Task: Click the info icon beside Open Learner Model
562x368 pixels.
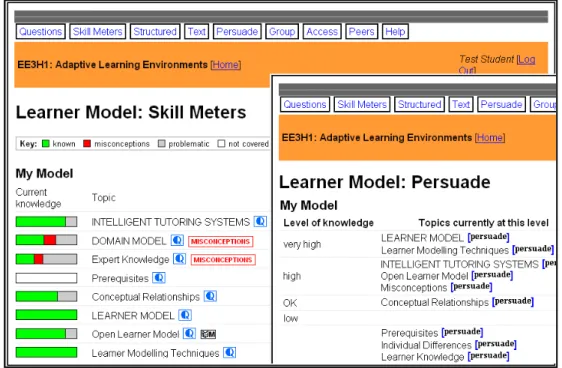Action: click(189, 334)
